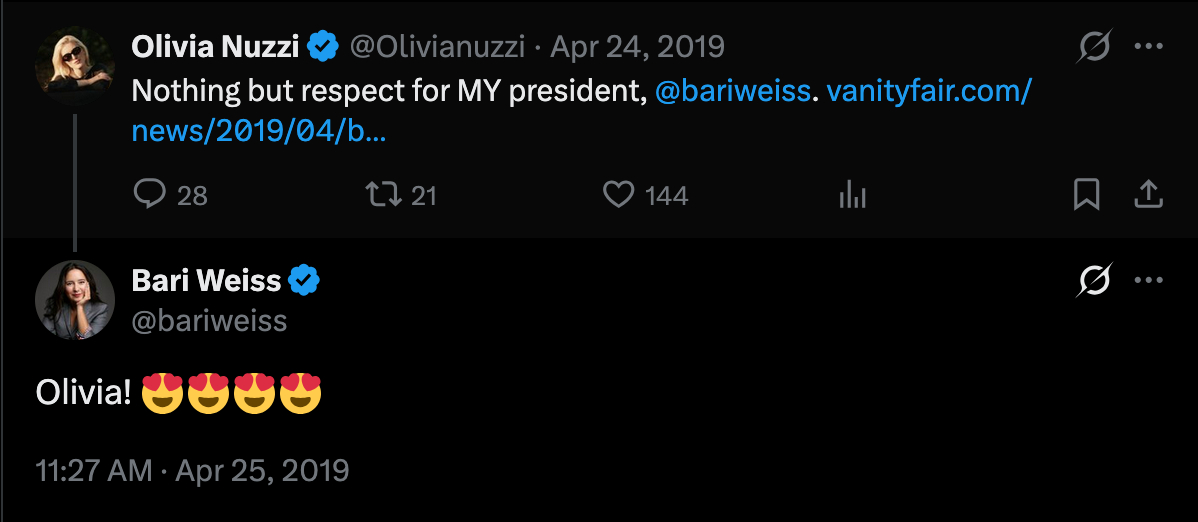The height and width of the screenshot is (522, 1198).
Task: Like Olivia Nuzzi's tweet
Action: coord(619,193)
